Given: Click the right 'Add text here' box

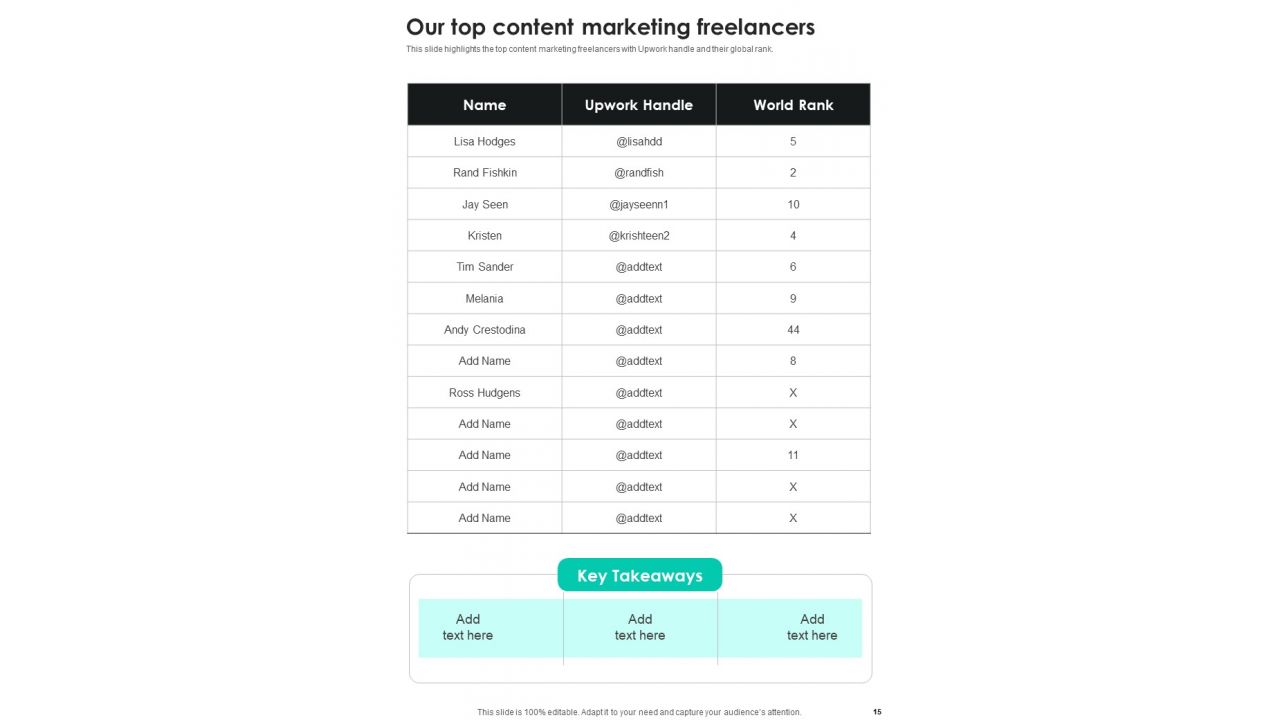Looking at the screenshot, I should pos(790,628).
